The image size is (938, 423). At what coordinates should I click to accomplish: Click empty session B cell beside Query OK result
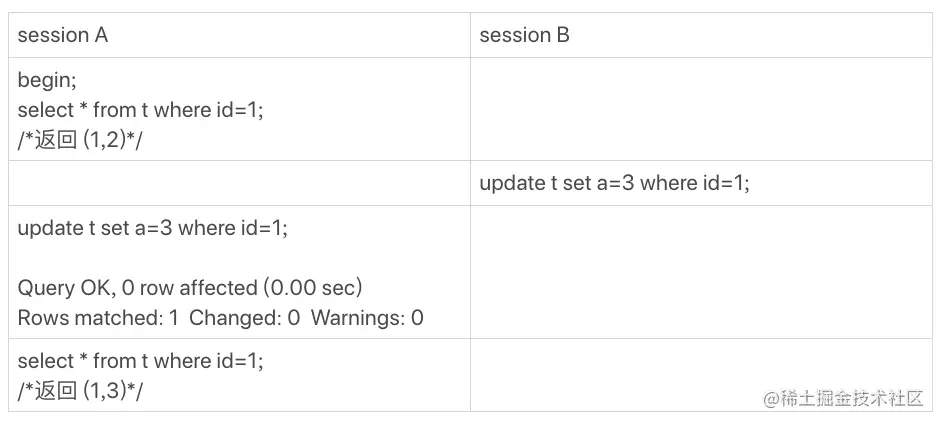(x=701, y=272)
